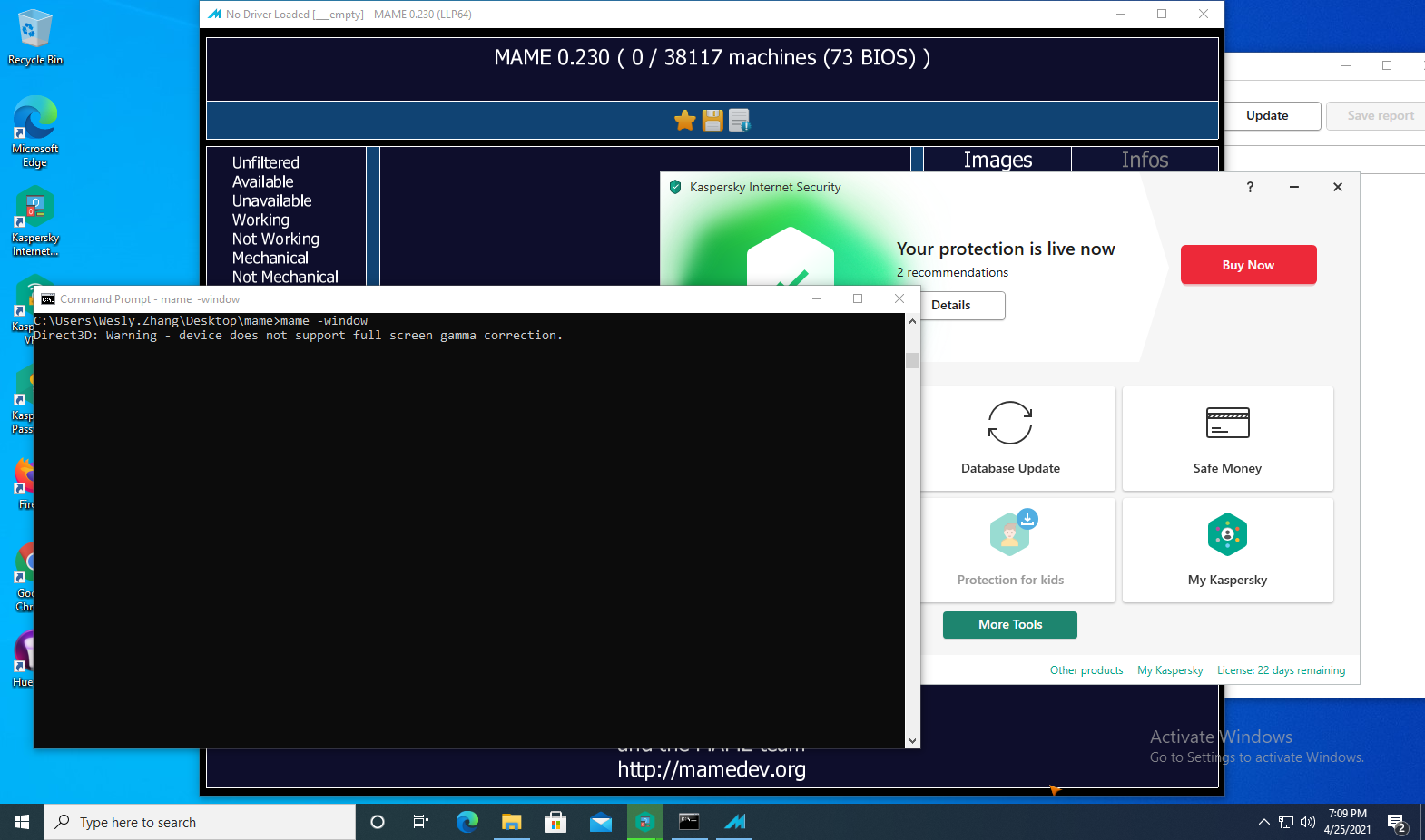Click the document info icon in MAME toolbar
The height and width of the screenshot is (840, 1425).
740,120
